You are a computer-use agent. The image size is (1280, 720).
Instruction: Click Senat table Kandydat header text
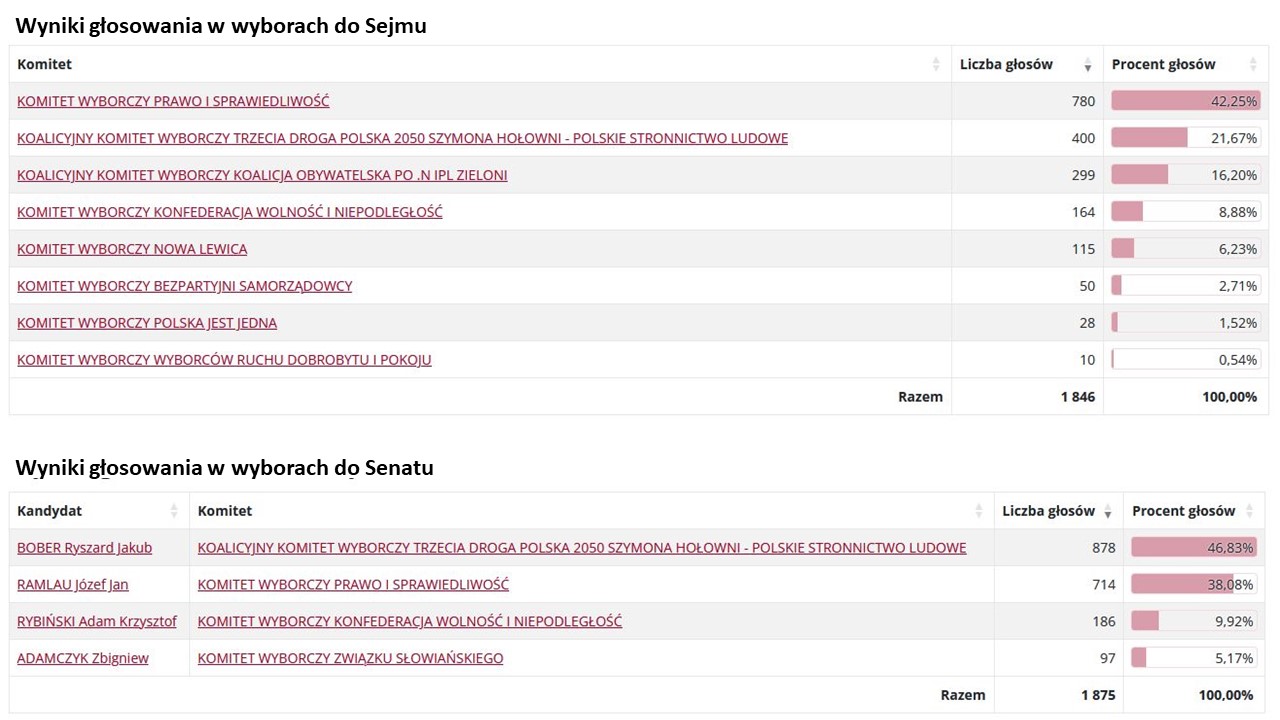(50, 511)
